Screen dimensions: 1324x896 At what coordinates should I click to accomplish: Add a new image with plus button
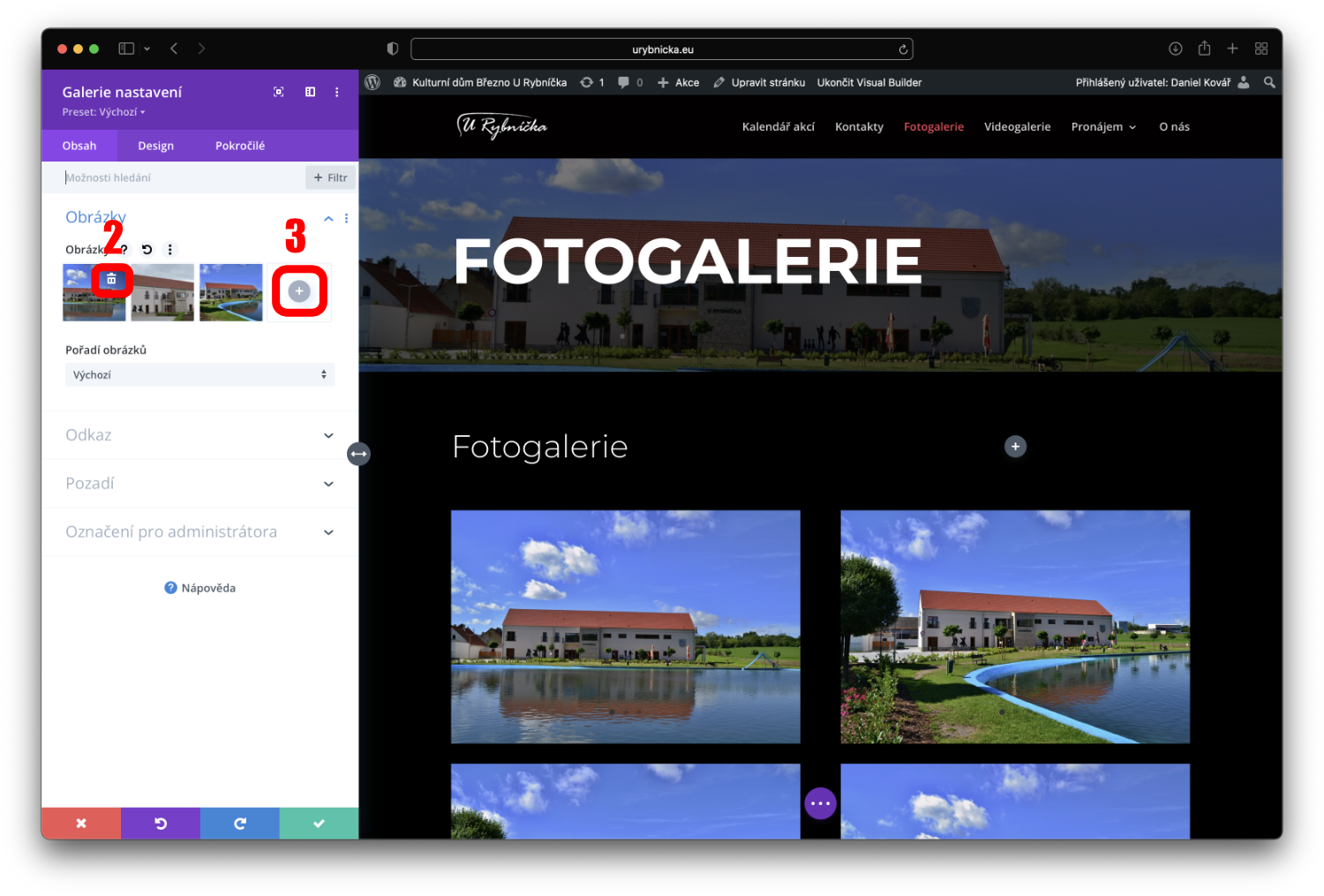click(299, 291)
